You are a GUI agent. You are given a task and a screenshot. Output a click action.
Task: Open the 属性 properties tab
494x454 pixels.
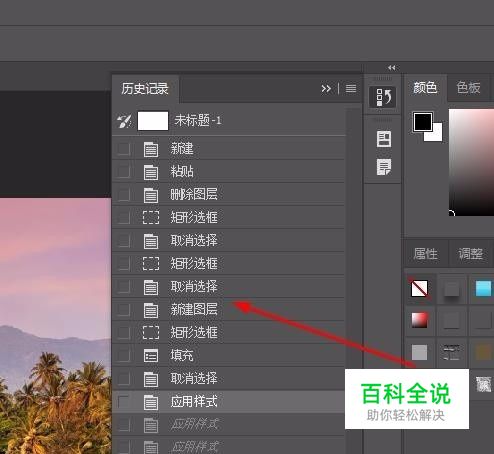pos(426,254)
